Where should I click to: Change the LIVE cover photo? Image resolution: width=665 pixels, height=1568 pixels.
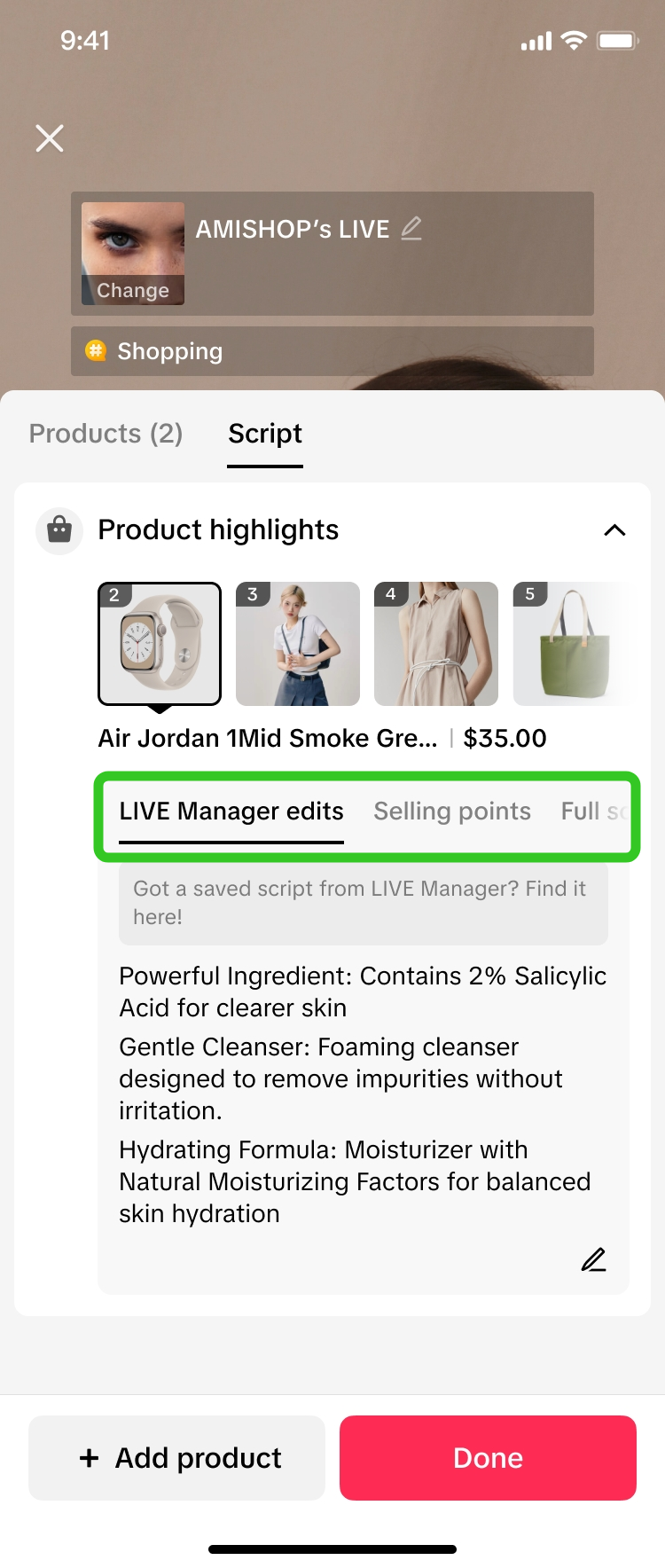pos(133,290)
